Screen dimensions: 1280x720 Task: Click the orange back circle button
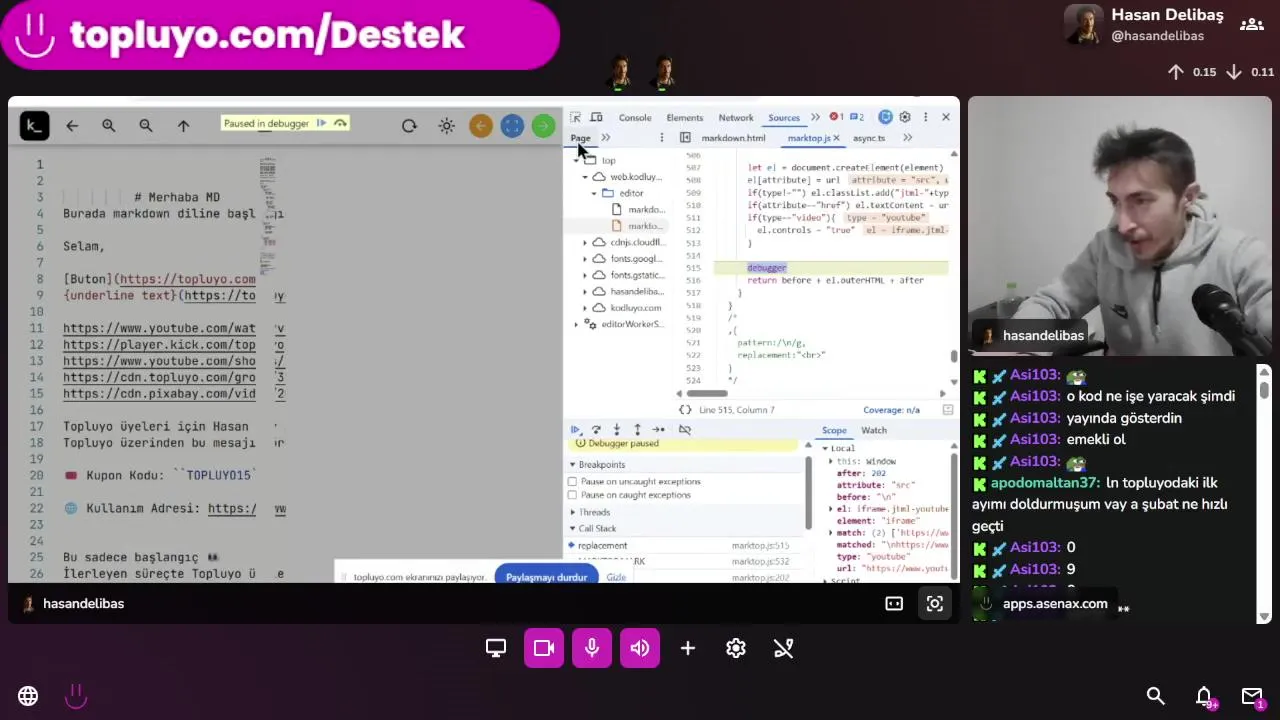tap(481, 126)
